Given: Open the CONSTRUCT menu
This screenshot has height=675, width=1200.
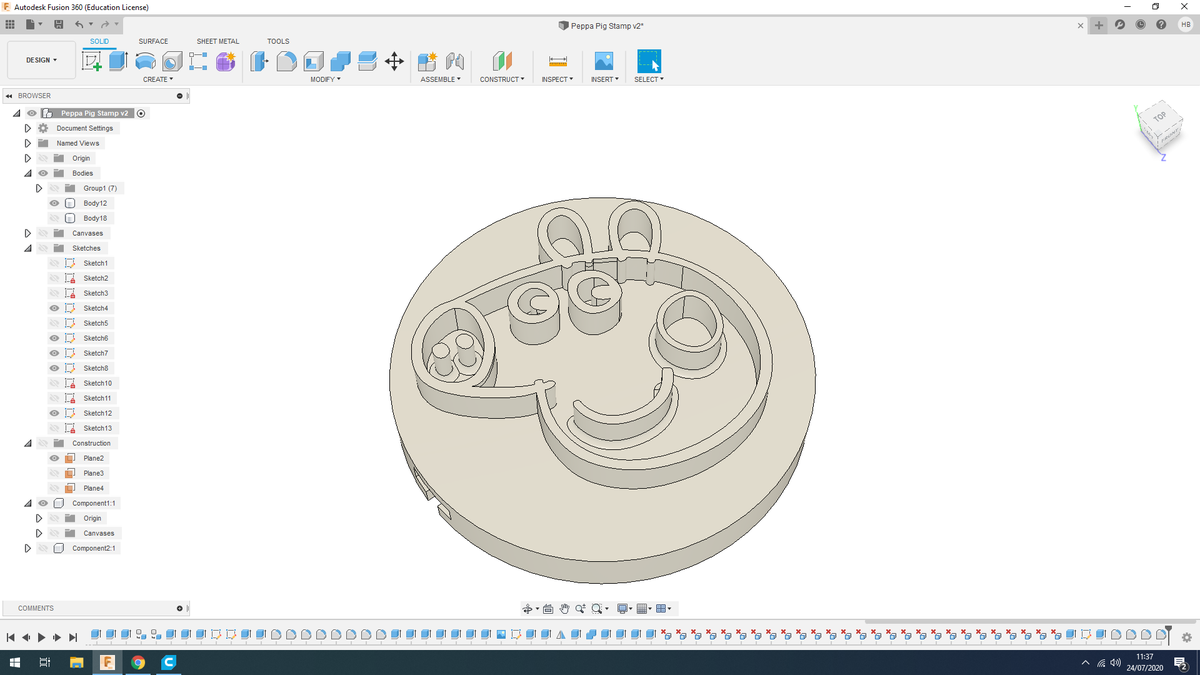Looking at the screenshot, I should [x=502, y=79].
